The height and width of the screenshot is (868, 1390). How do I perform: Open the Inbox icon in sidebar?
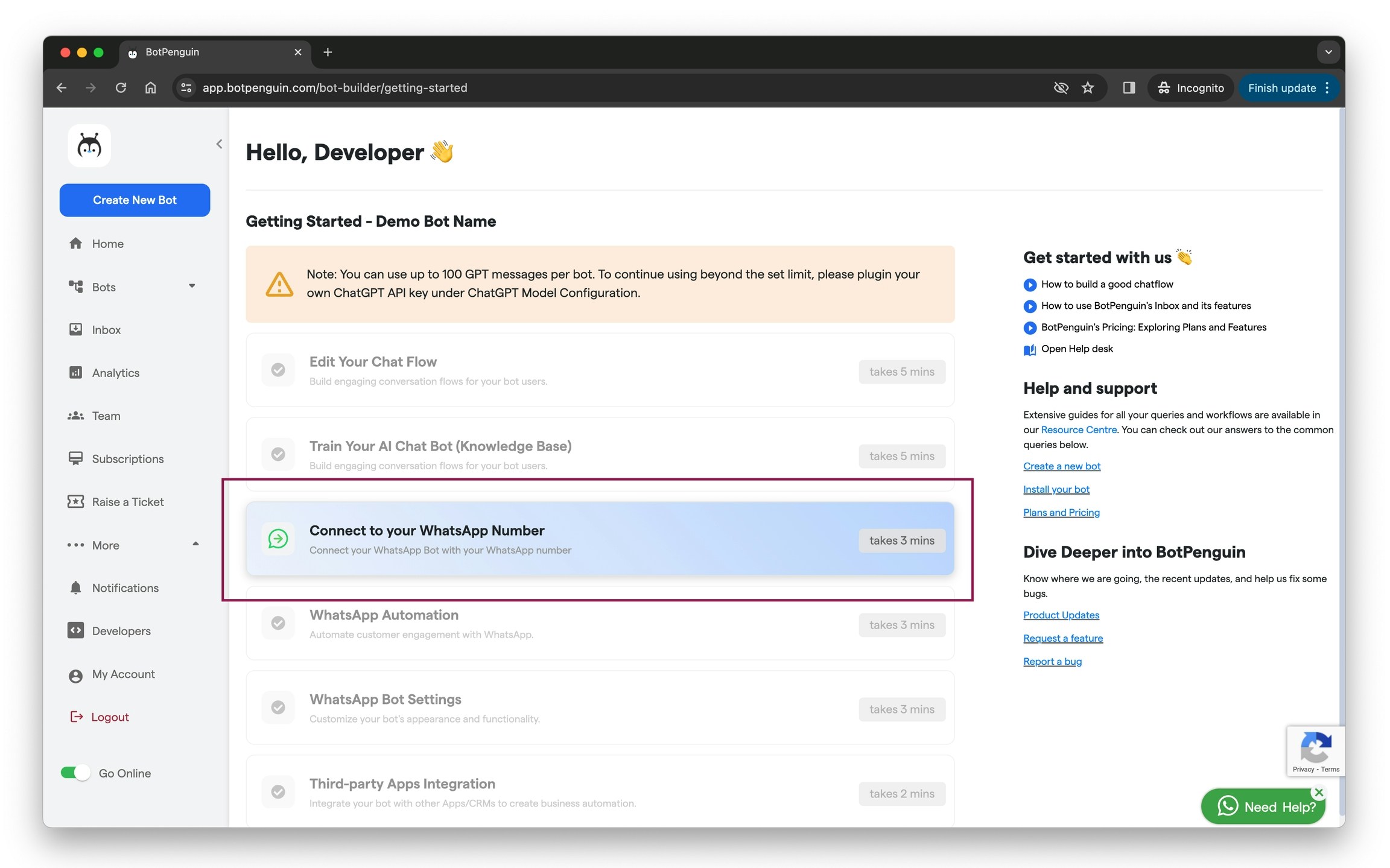pos(75,329)
